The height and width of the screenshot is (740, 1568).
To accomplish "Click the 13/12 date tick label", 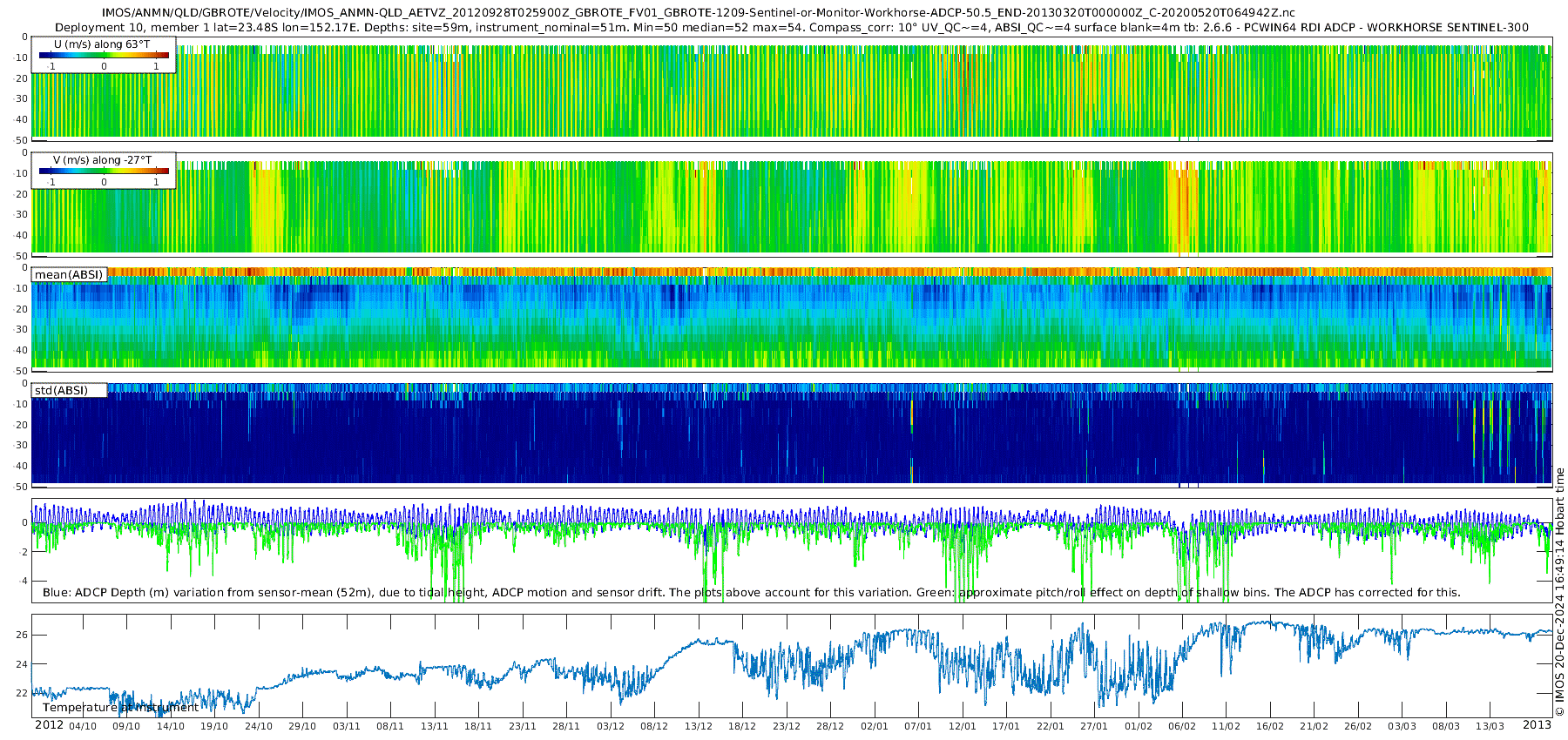I will [x=699, y=726].
